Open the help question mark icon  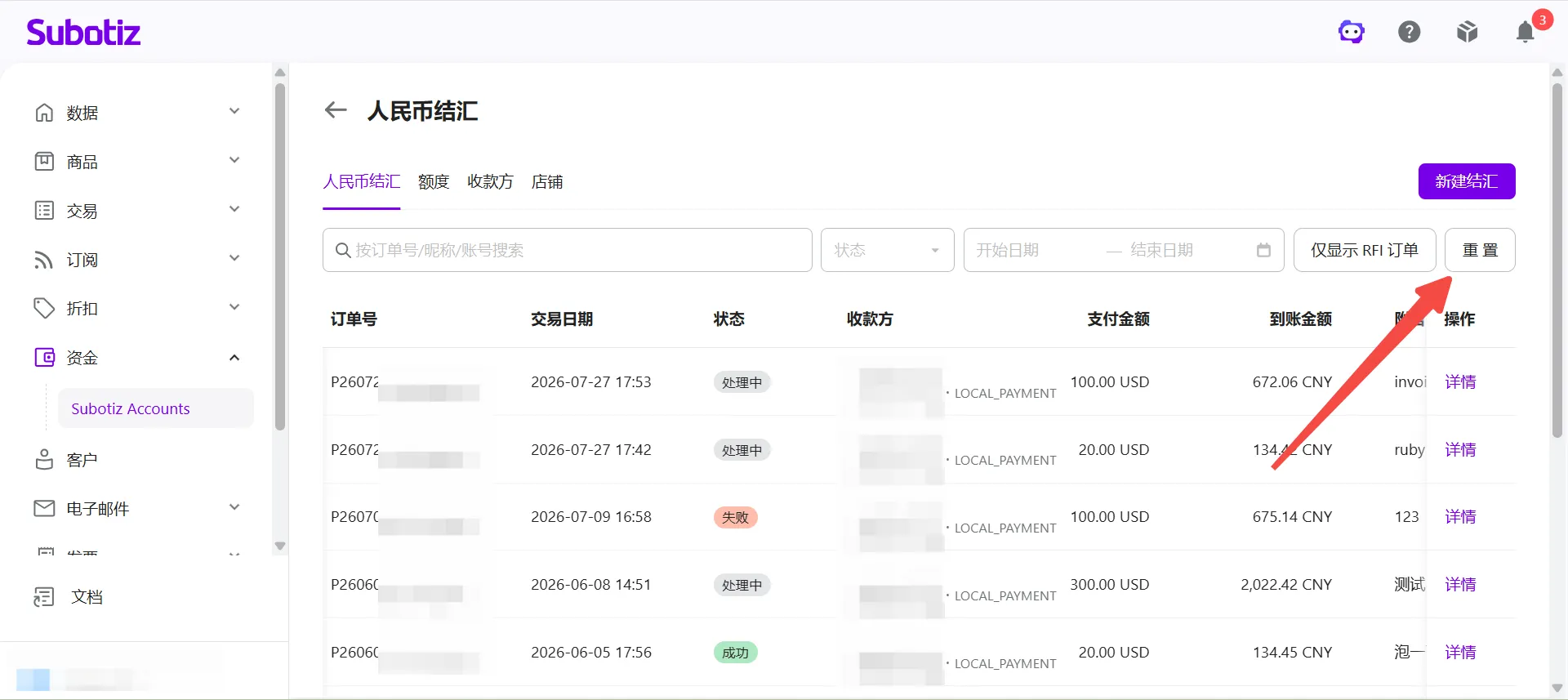(1410, 32)
